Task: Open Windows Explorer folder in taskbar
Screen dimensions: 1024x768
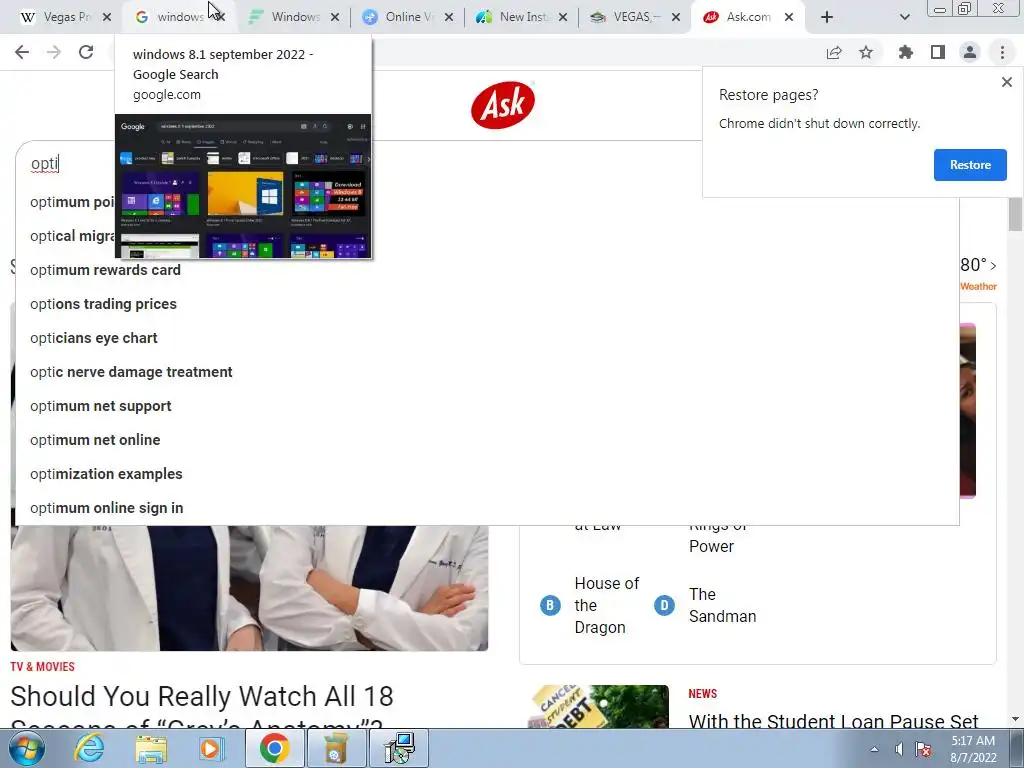Action: tap(151, 748)
